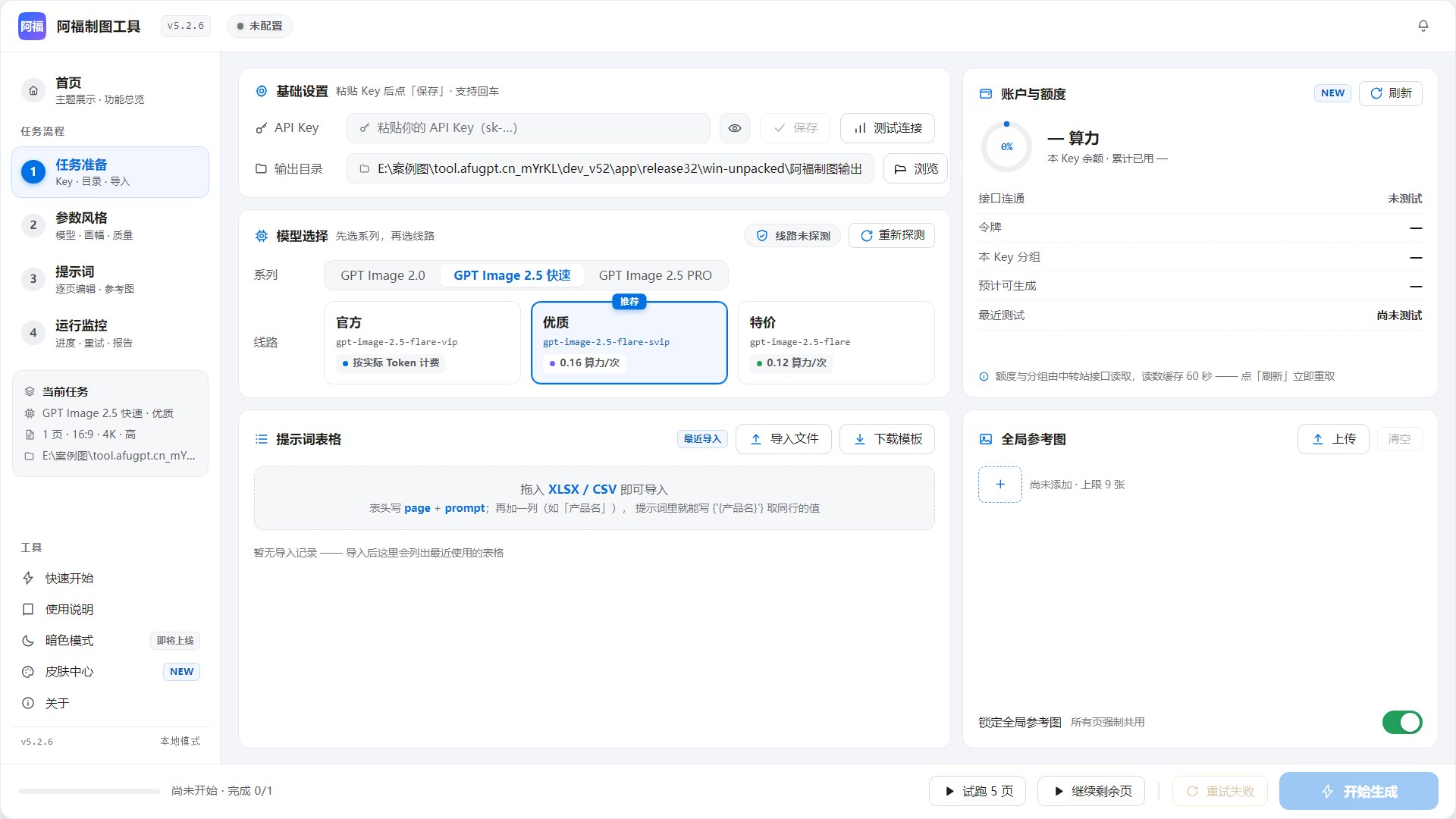Click the 账户与额度 card icon
Viewport: 1456px width, 819px height.
[986, 94]
